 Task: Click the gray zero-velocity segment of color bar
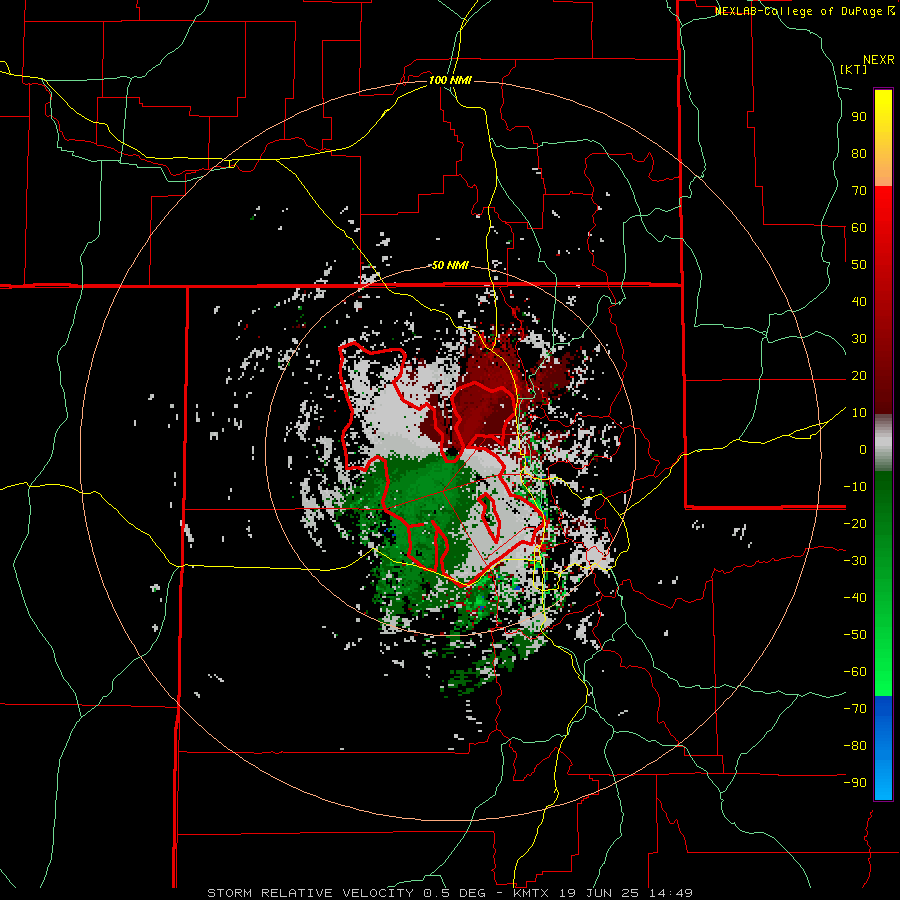[883, 443]
